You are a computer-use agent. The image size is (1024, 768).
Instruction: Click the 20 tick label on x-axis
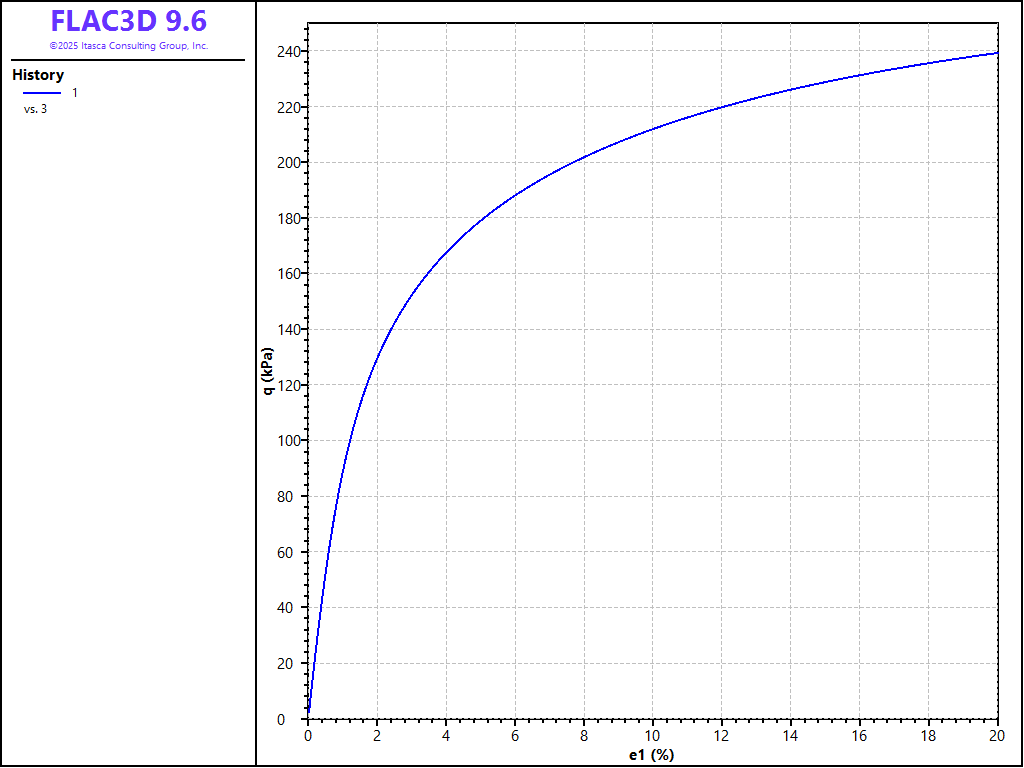point(997,737)
